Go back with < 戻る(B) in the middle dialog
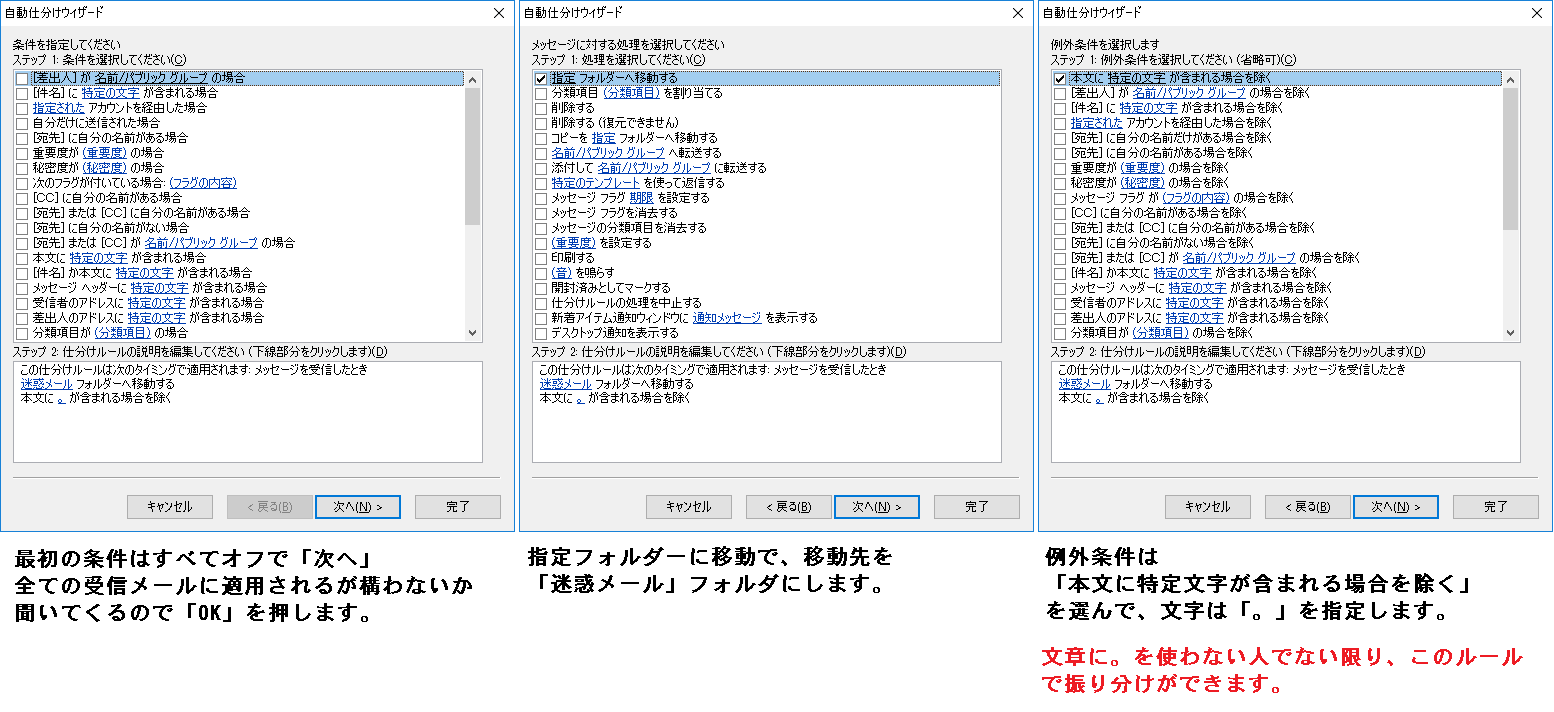The height and width of the screenshot is (712, 1554). [x=788, y=507]
